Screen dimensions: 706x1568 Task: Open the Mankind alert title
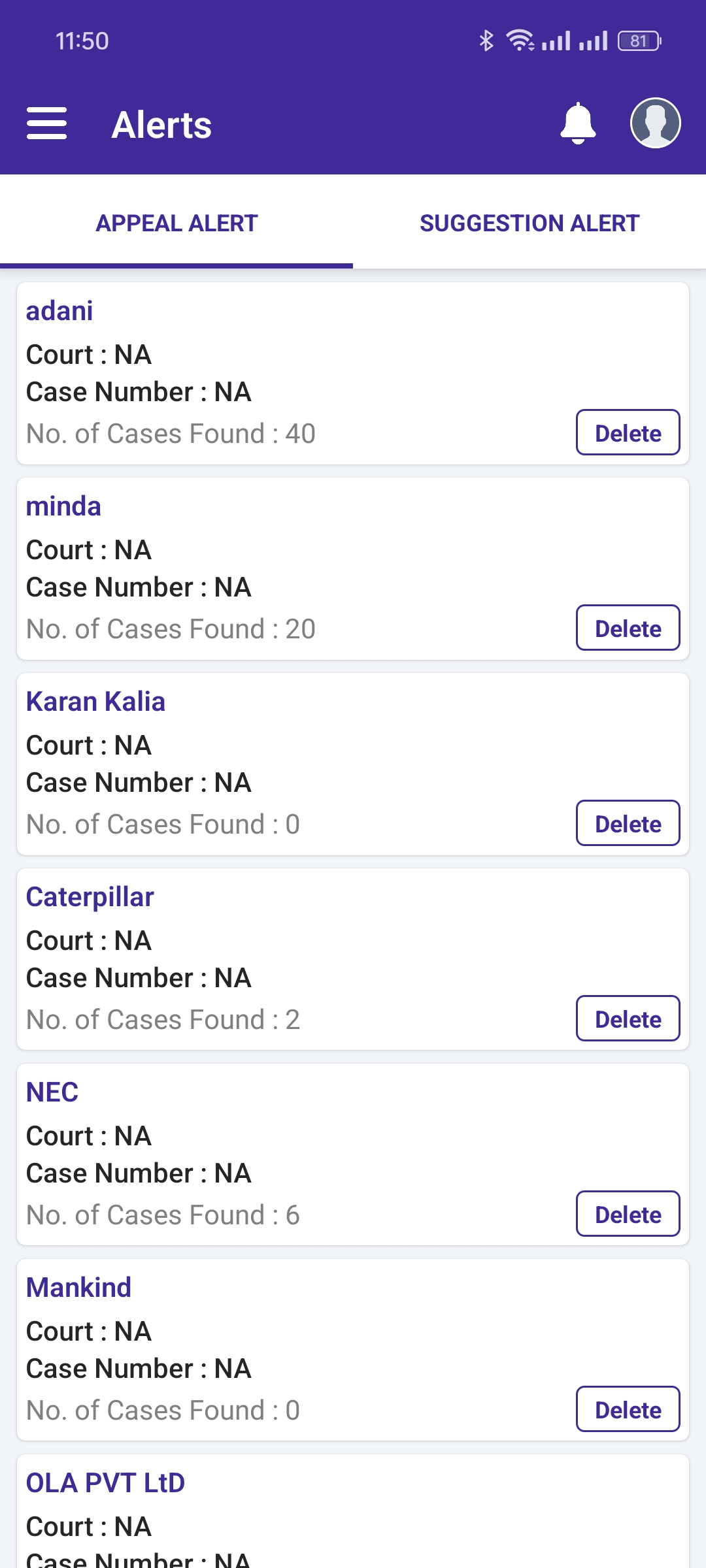[x=78, y=1288]
